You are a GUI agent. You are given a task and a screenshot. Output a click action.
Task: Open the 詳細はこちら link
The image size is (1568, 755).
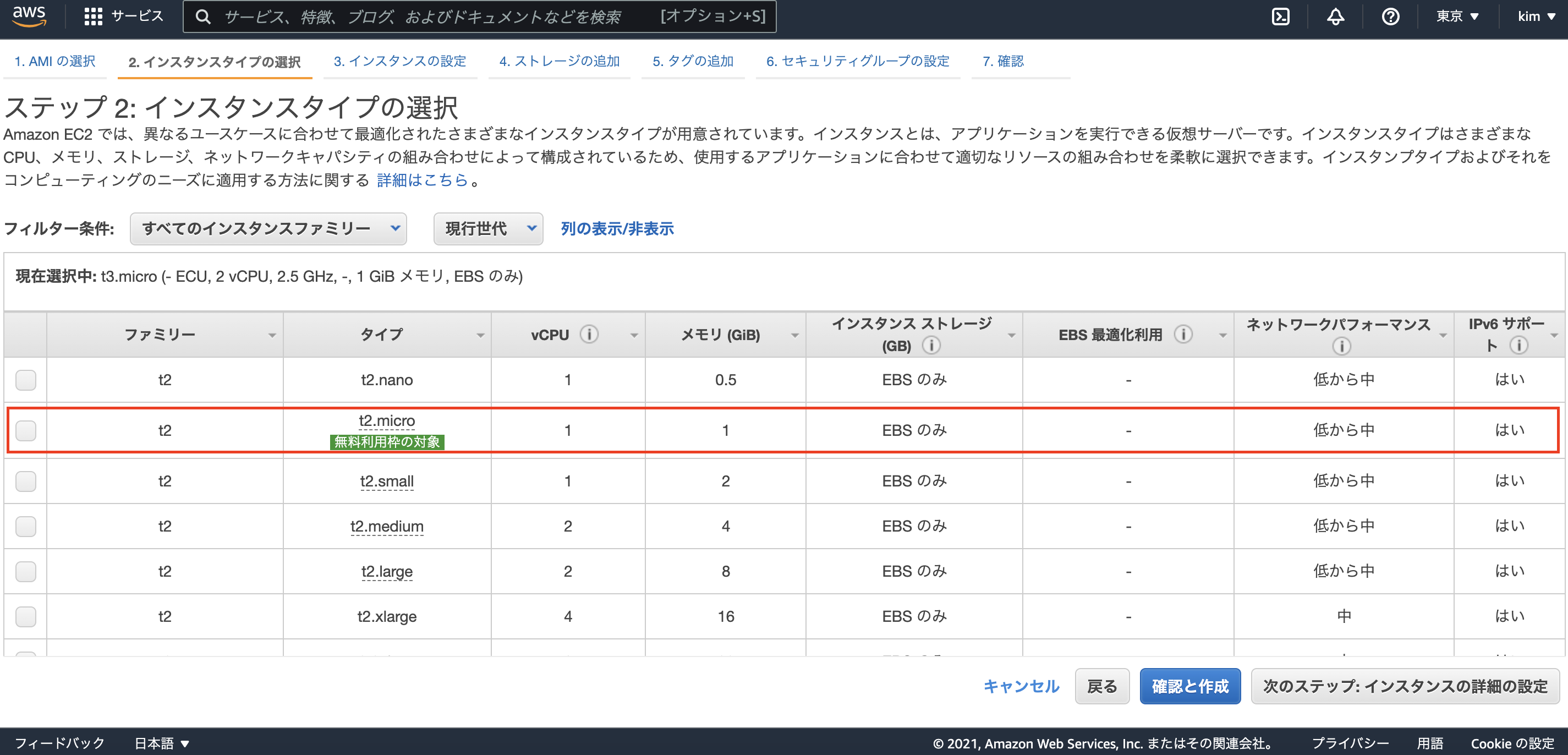[x=423, y=180]
